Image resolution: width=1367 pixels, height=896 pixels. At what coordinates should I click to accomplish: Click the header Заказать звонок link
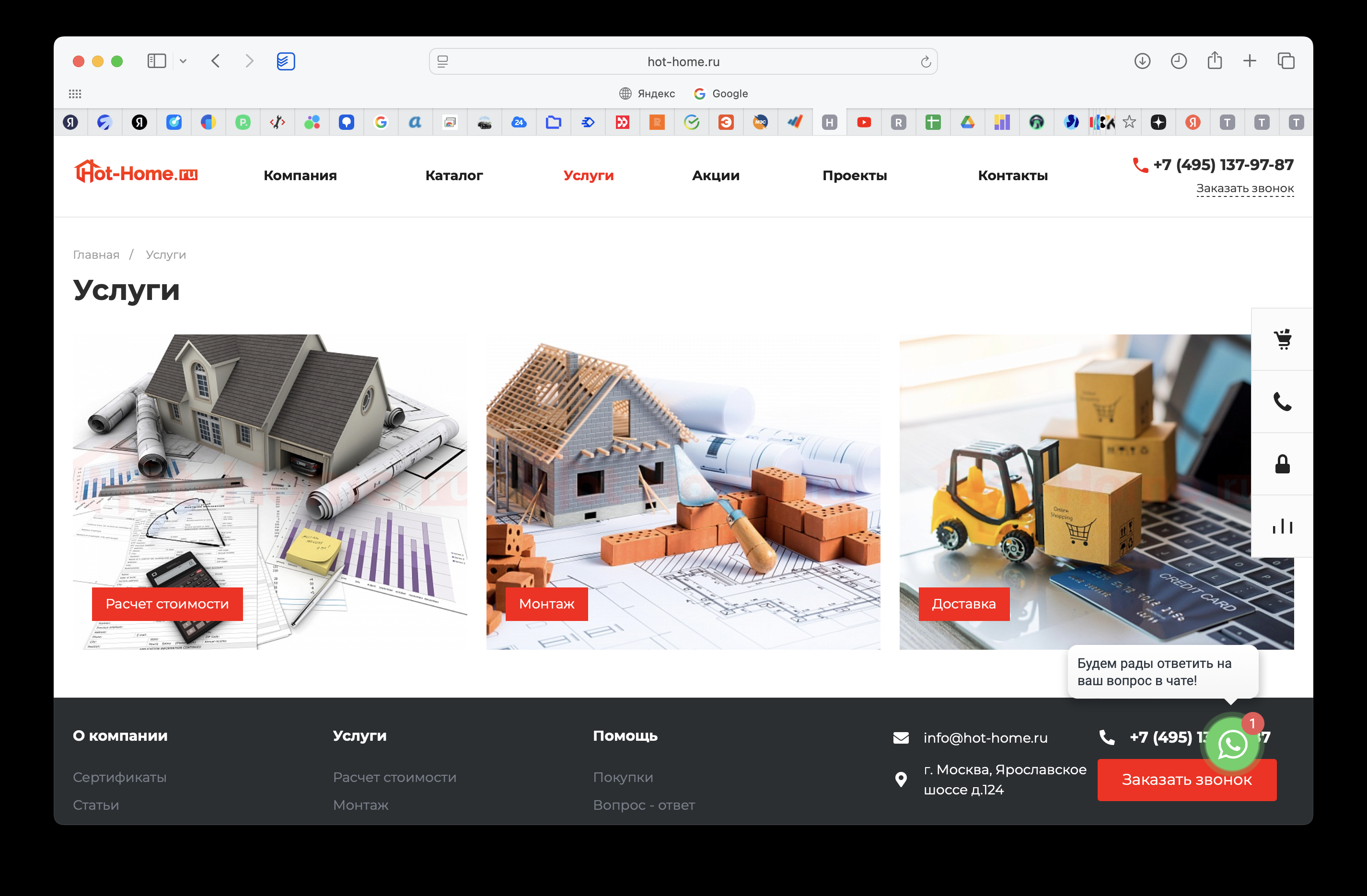point(1244,188)
